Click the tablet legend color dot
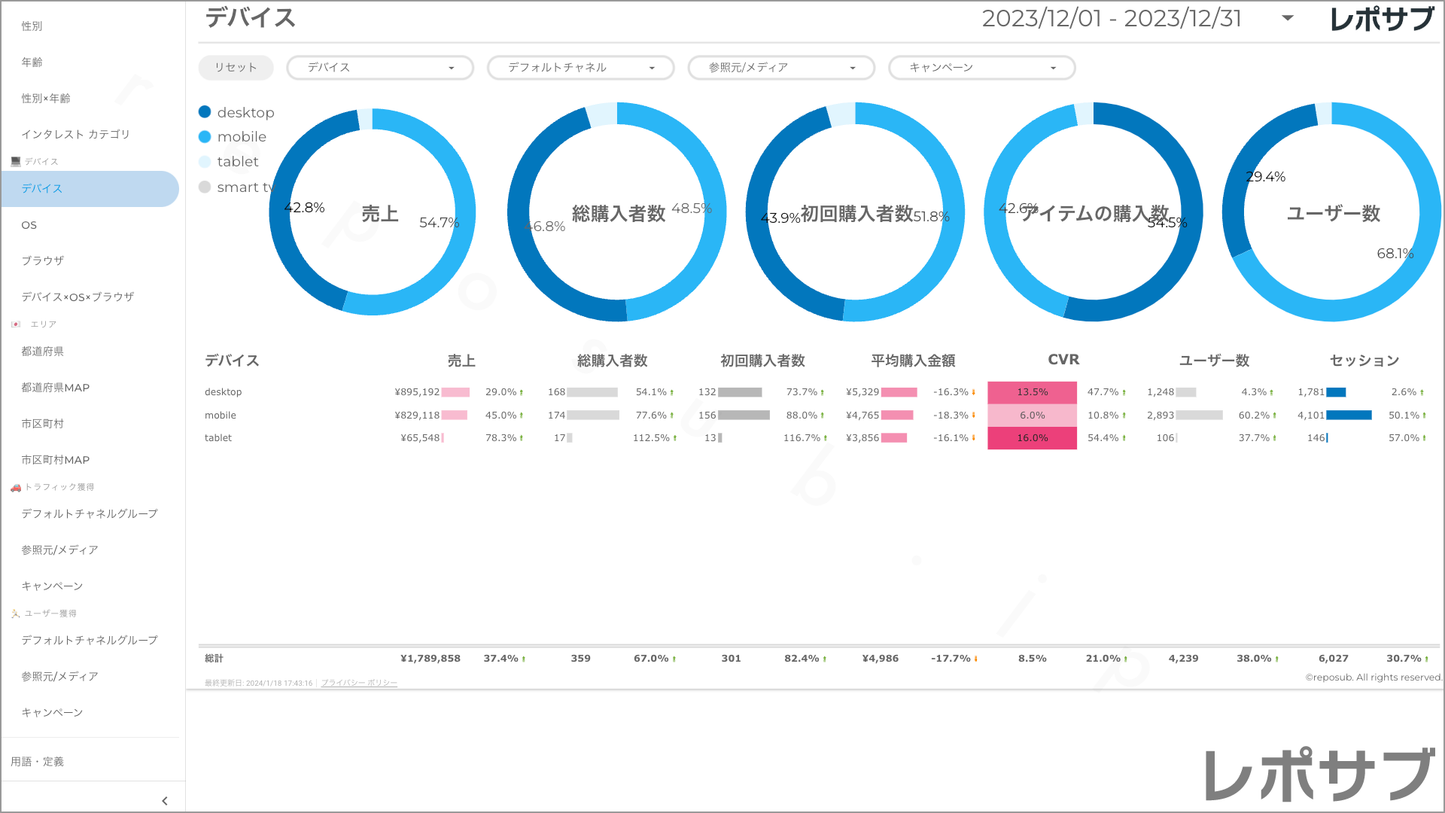Viewport: 1445px width, 813px height. tap(205, 161)
